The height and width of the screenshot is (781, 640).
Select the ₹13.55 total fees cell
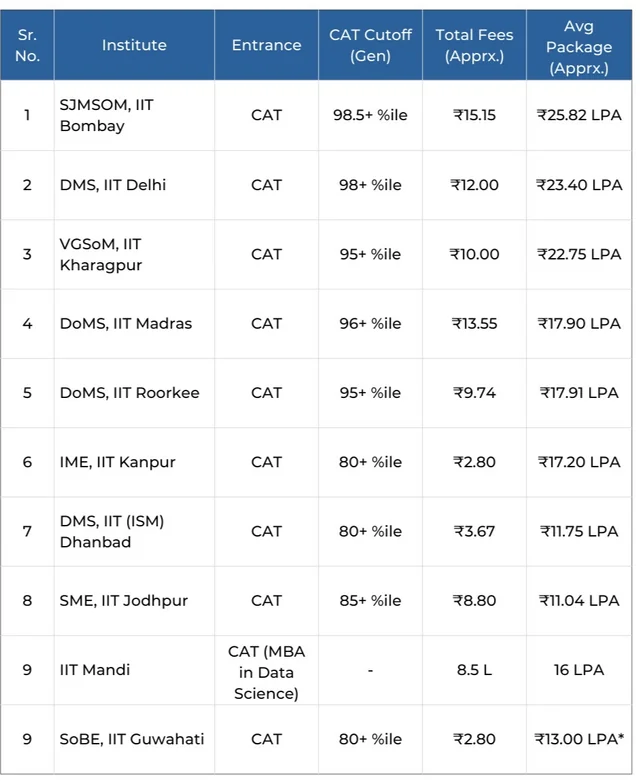474,323
